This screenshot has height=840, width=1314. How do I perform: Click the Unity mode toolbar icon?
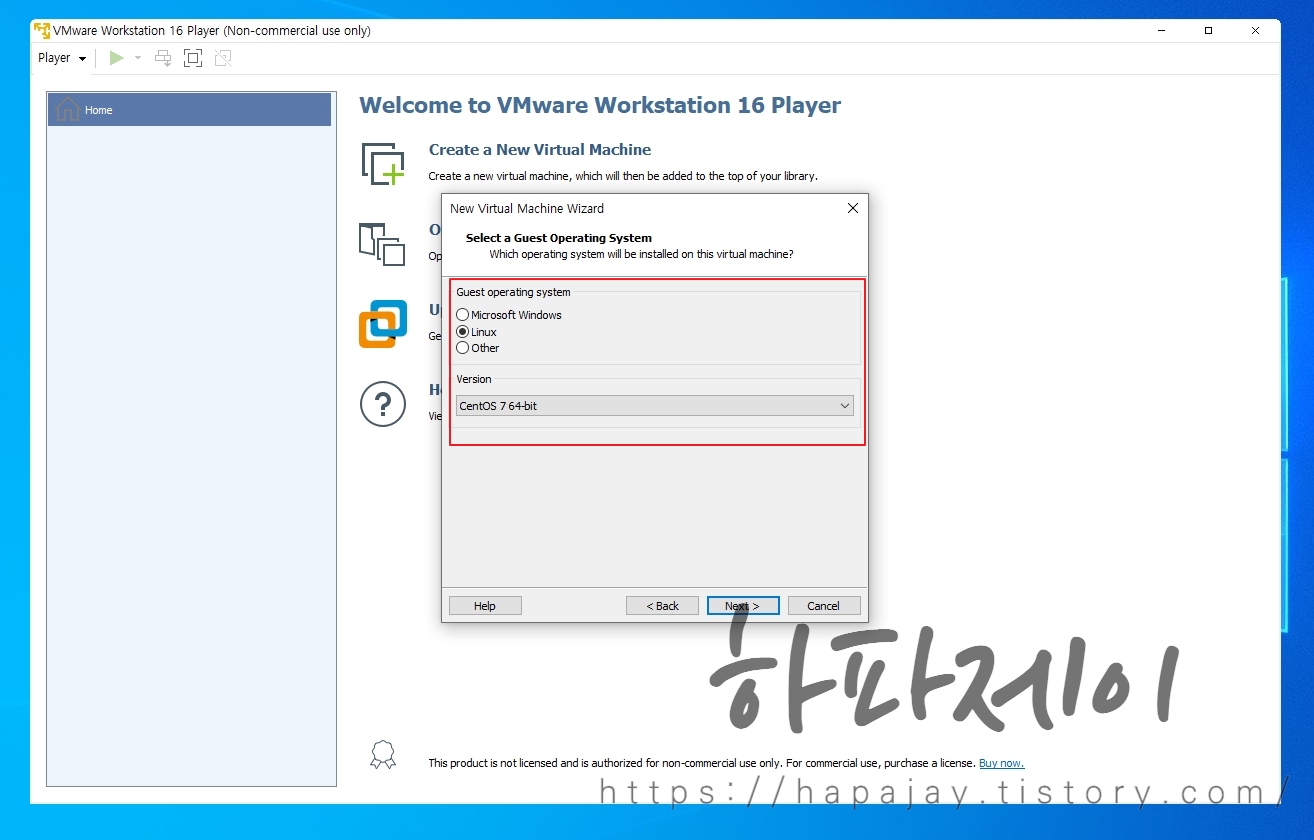(x=223, y=58)
